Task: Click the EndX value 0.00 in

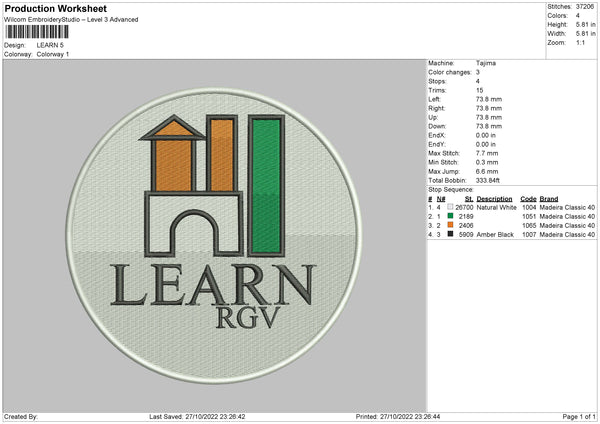Action: tap(486, 135)
